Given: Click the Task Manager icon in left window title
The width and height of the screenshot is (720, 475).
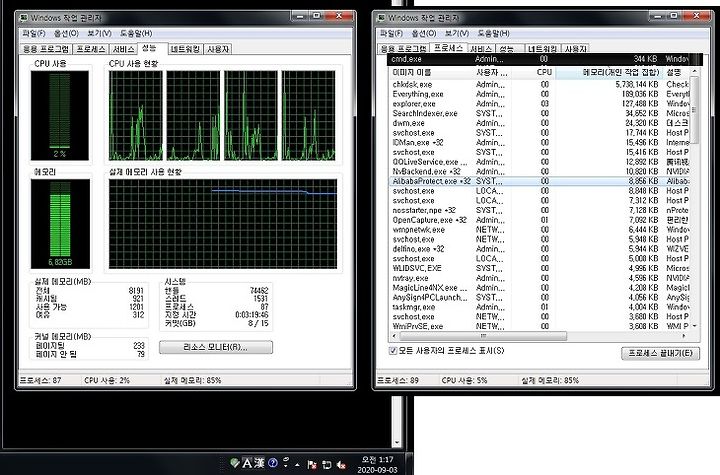Looking at the screenshot, I should pyautogui.click(x=23, y=18).
